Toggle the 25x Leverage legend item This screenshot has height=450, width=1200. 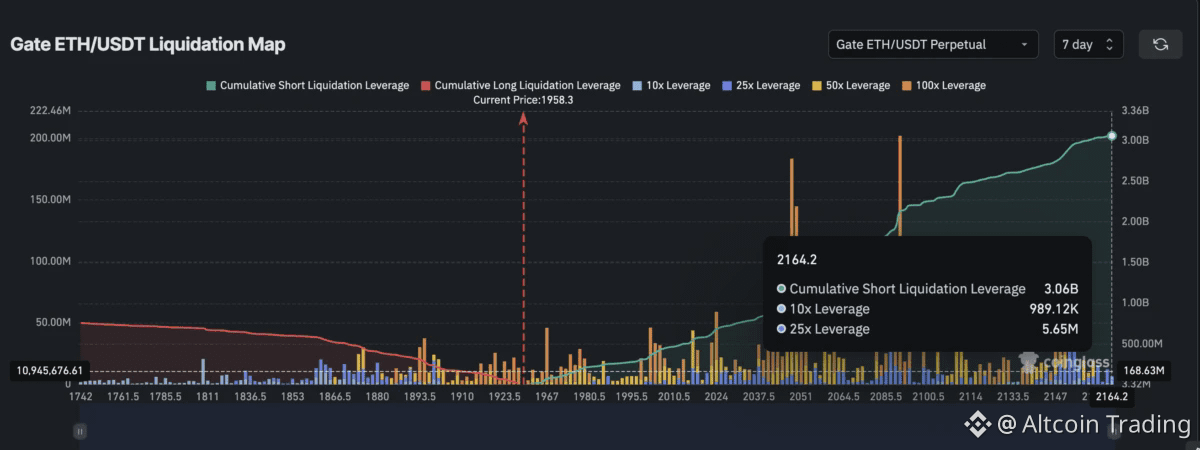(x=761, y=85)
